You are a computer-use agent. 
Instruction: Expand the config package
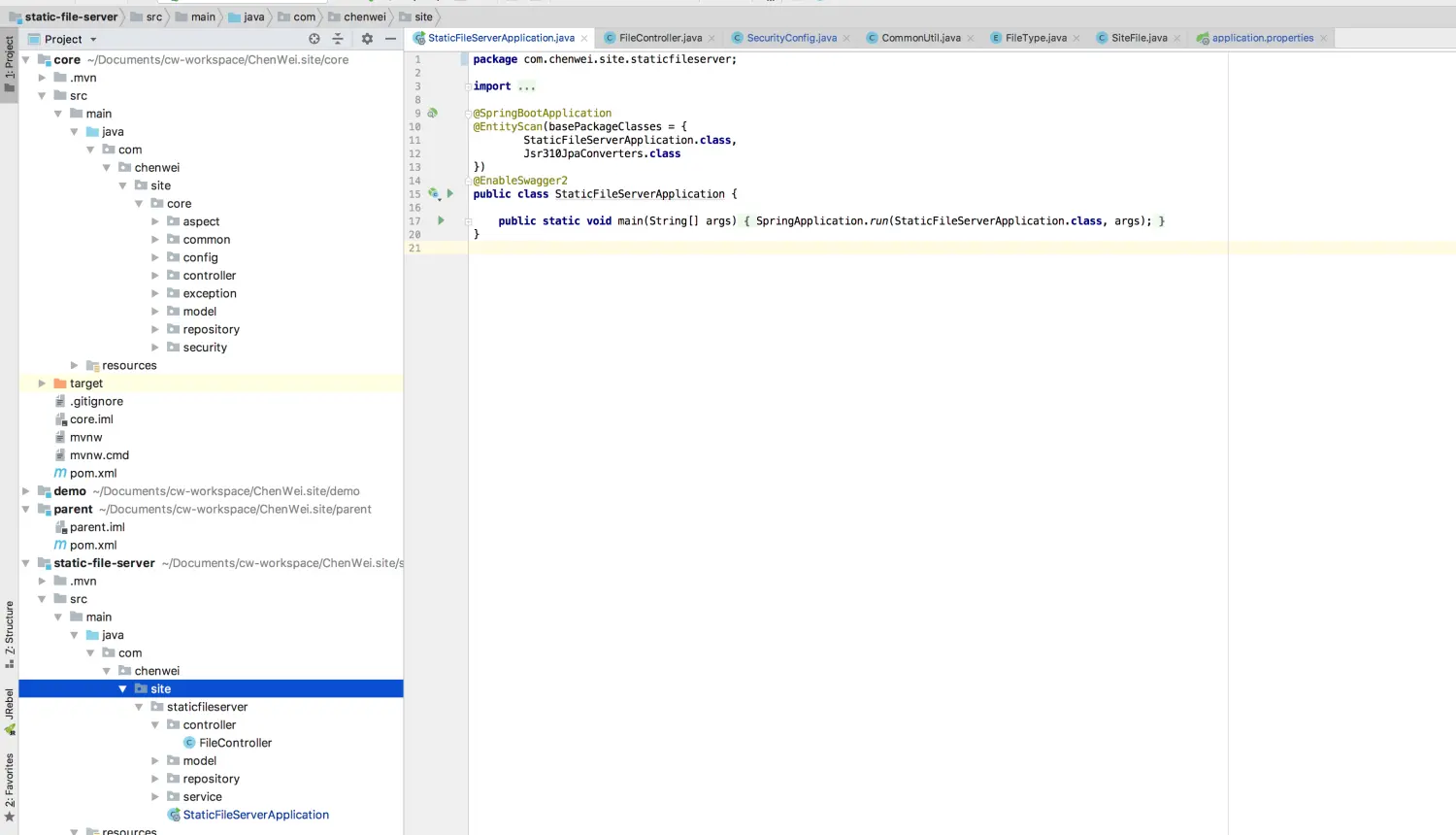(x=155, y=257)
